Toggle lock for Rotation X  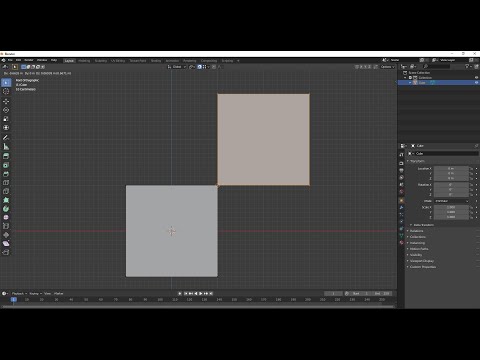point(471,185)
